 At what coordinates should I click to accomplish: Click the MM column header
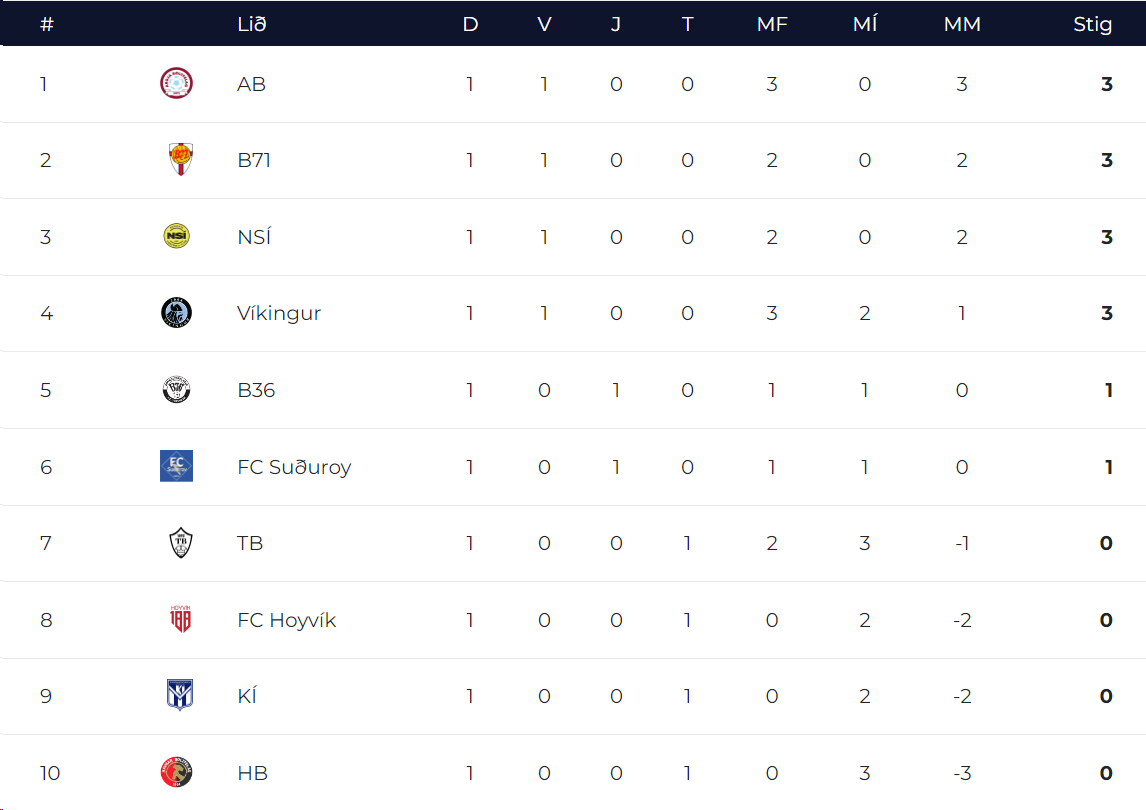click(x=962, y=24)
